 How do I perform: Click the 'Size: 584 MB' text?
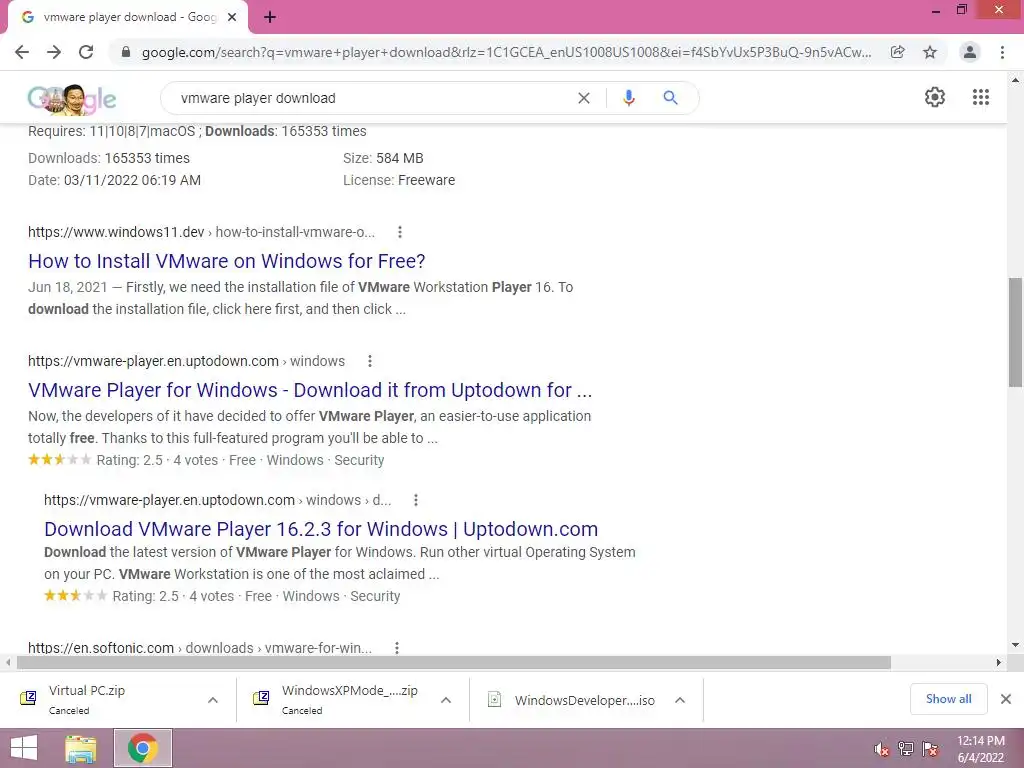(383, 158)
